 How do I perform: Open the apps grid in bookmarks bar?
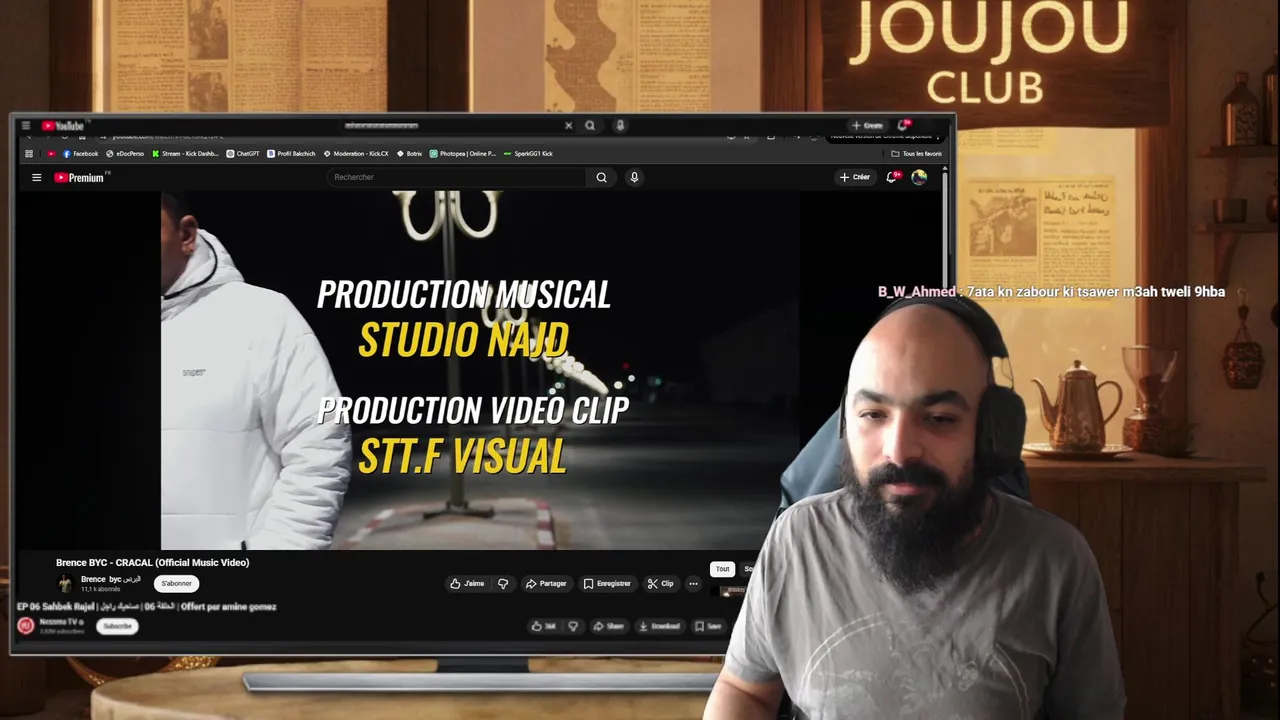[29, 154]
